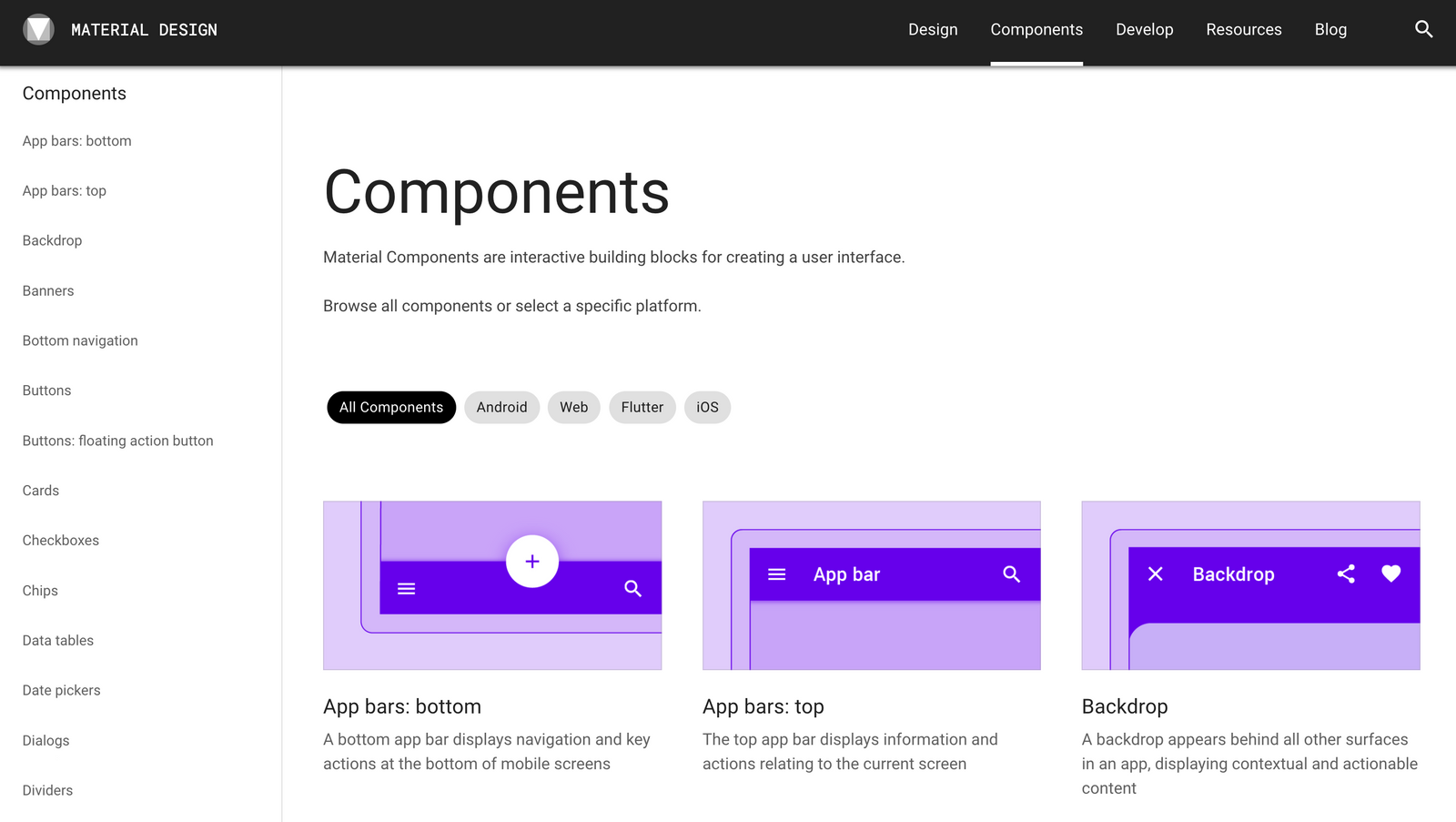This screenshot has width=1456, height=822.
Task: Open Checkboxes in sidebar
Action: tap(61, 541)
